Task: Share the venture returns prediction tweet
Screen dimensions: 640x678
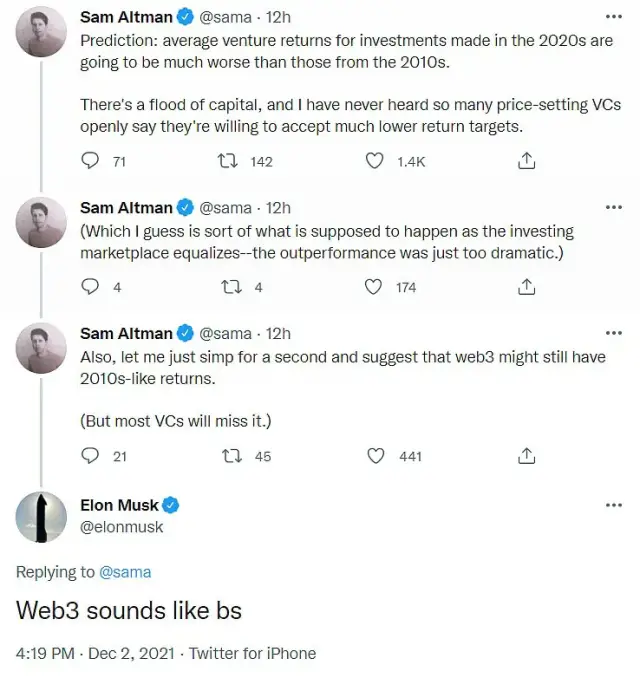Action: coord(526,161)
